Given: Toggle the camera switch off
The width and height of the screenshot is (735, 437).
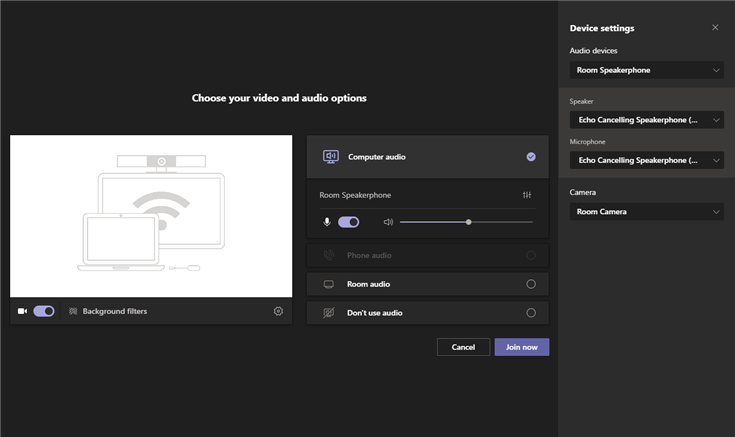Looking at the screenshot, I should [x=44, y=311].
